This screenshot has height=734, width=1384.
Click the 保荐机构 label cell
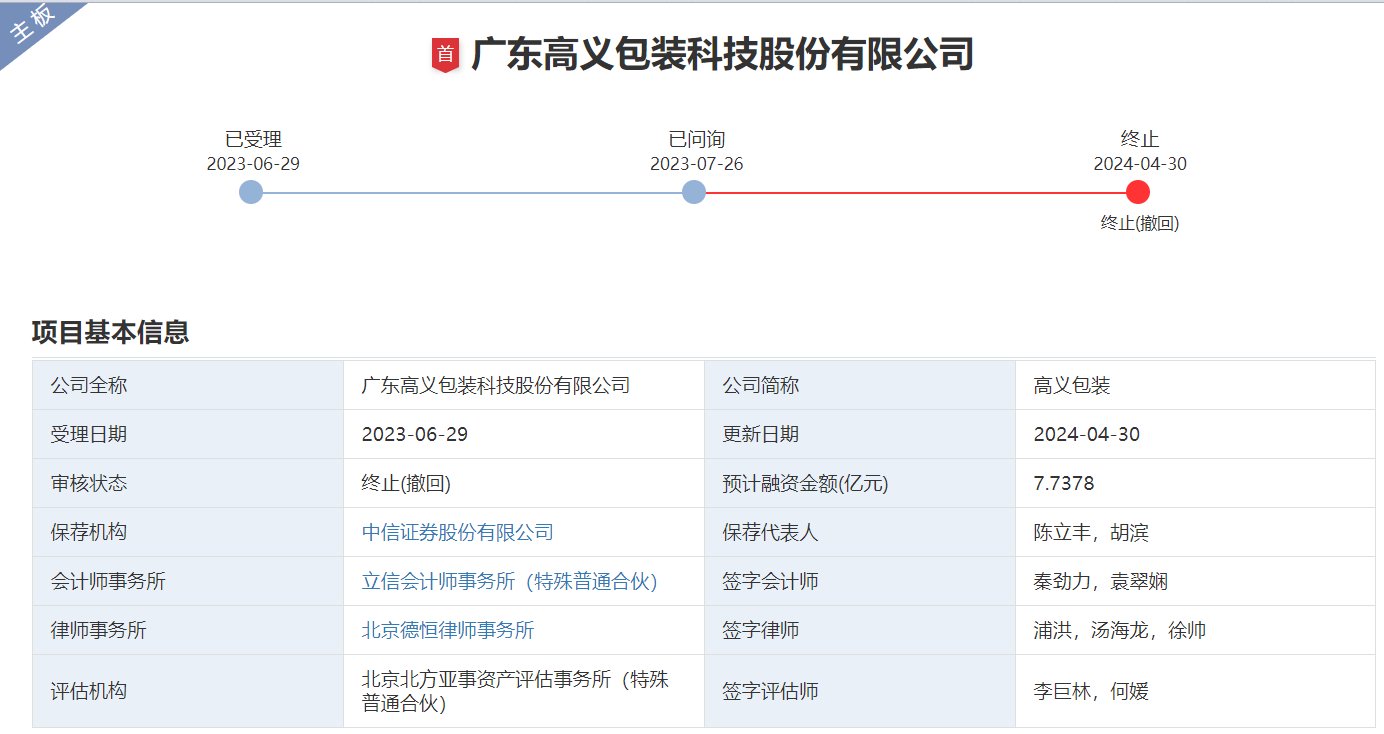pyautogui.click(x=188, y=533)
